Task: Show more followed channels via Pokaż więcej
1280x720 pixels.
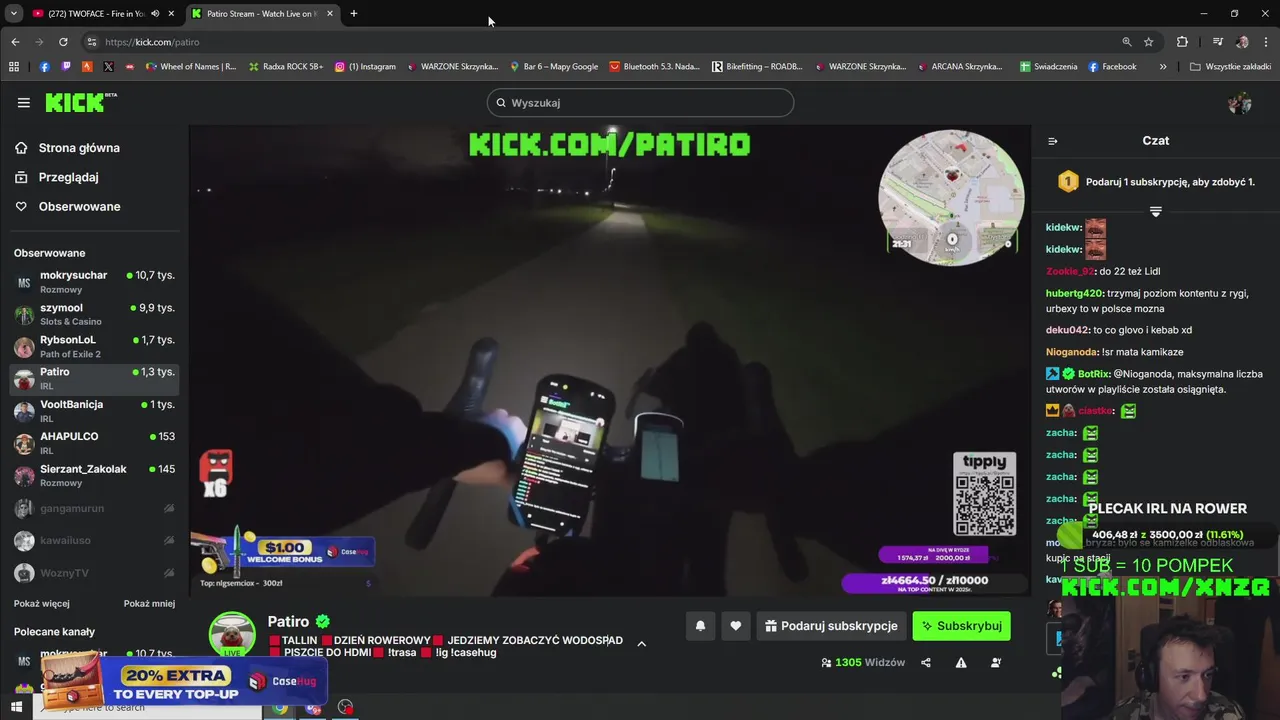Action: point(42,604)
